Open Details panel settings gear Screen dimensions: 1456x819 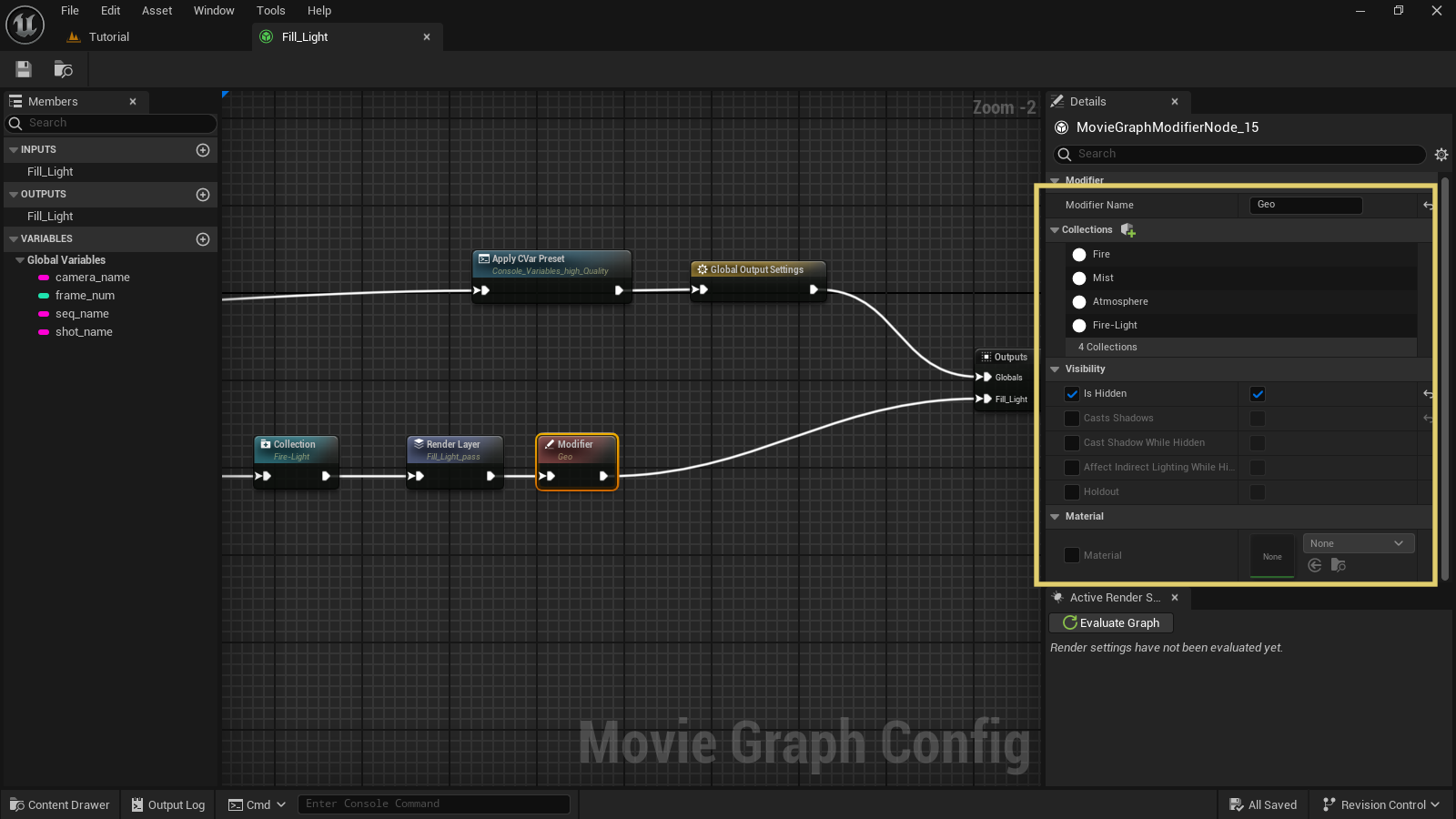(1441, 155)
